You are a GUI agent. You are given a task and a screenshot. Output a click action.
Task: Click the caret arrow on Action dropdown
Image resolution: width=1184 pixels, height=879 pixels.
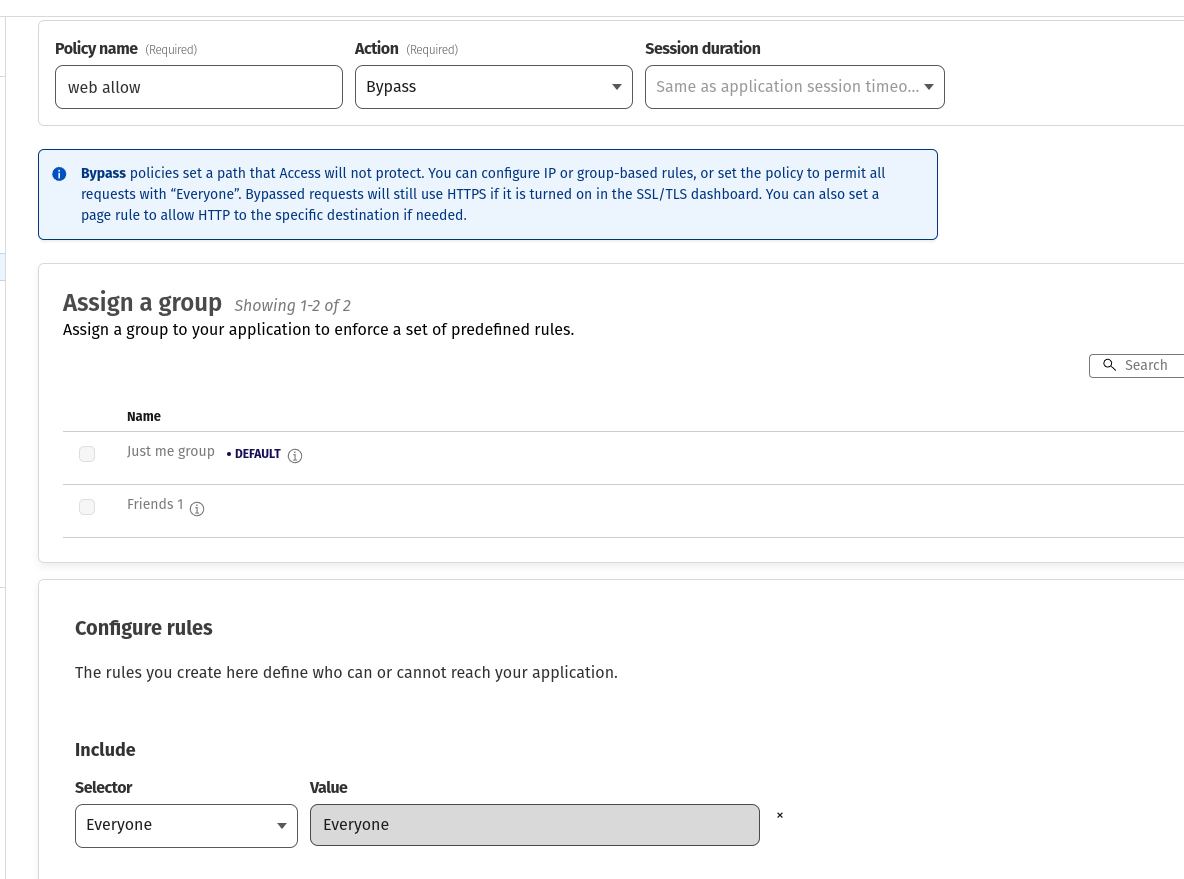[616, 87]
